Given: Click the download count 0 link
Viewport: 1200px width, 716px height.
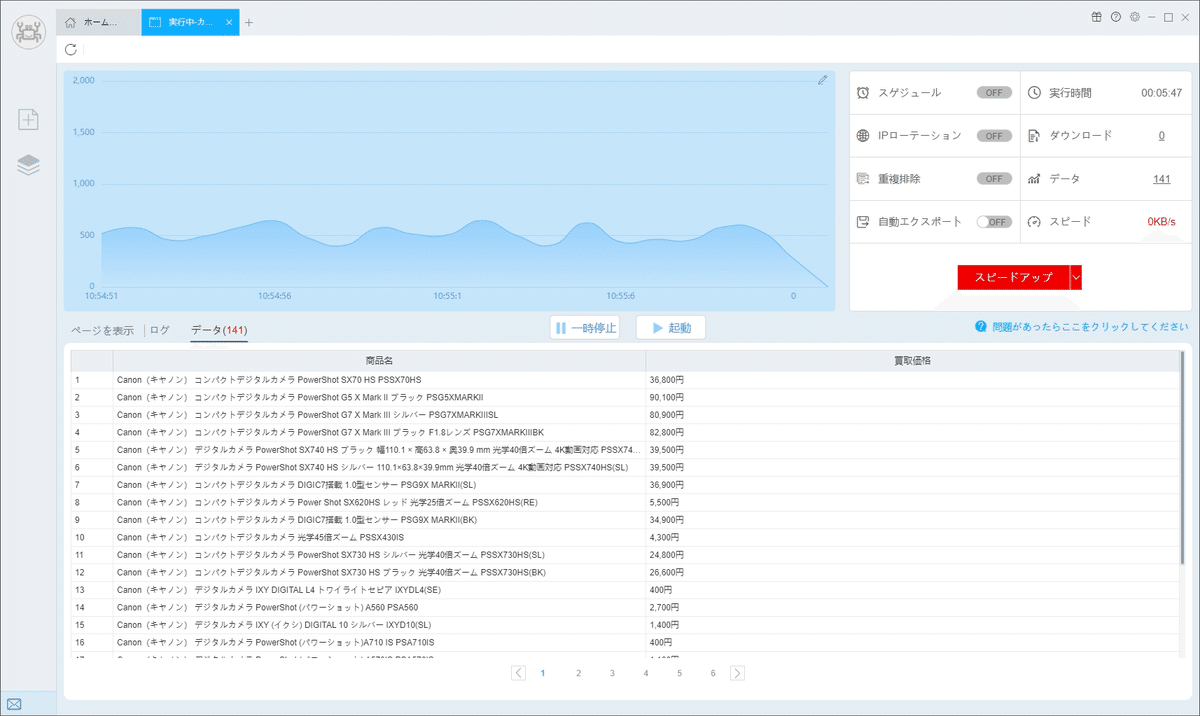Looking at the screenshot, I should [x=1161, y=135].
